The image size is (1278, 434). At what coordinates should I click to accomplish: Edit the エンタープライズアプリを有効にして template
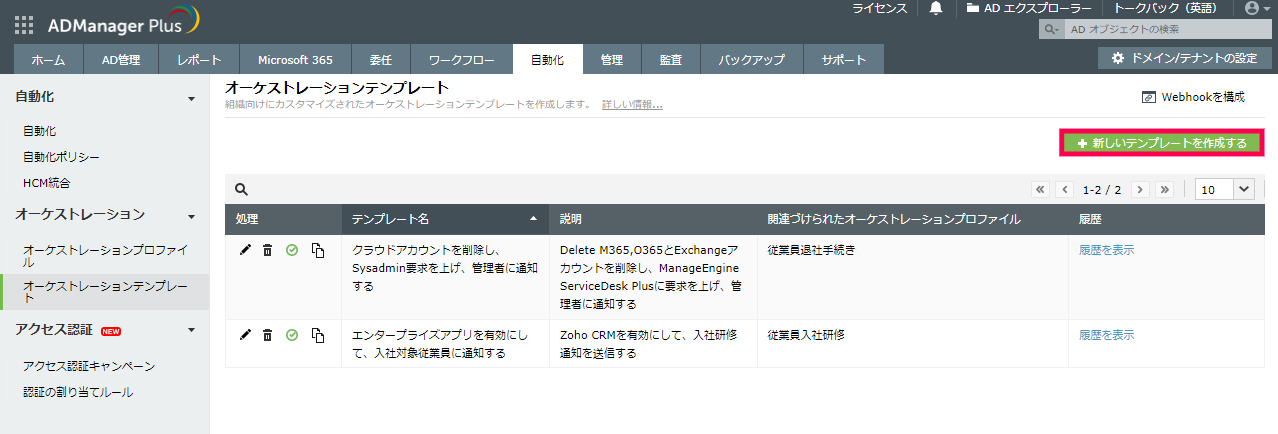(246, 334)
